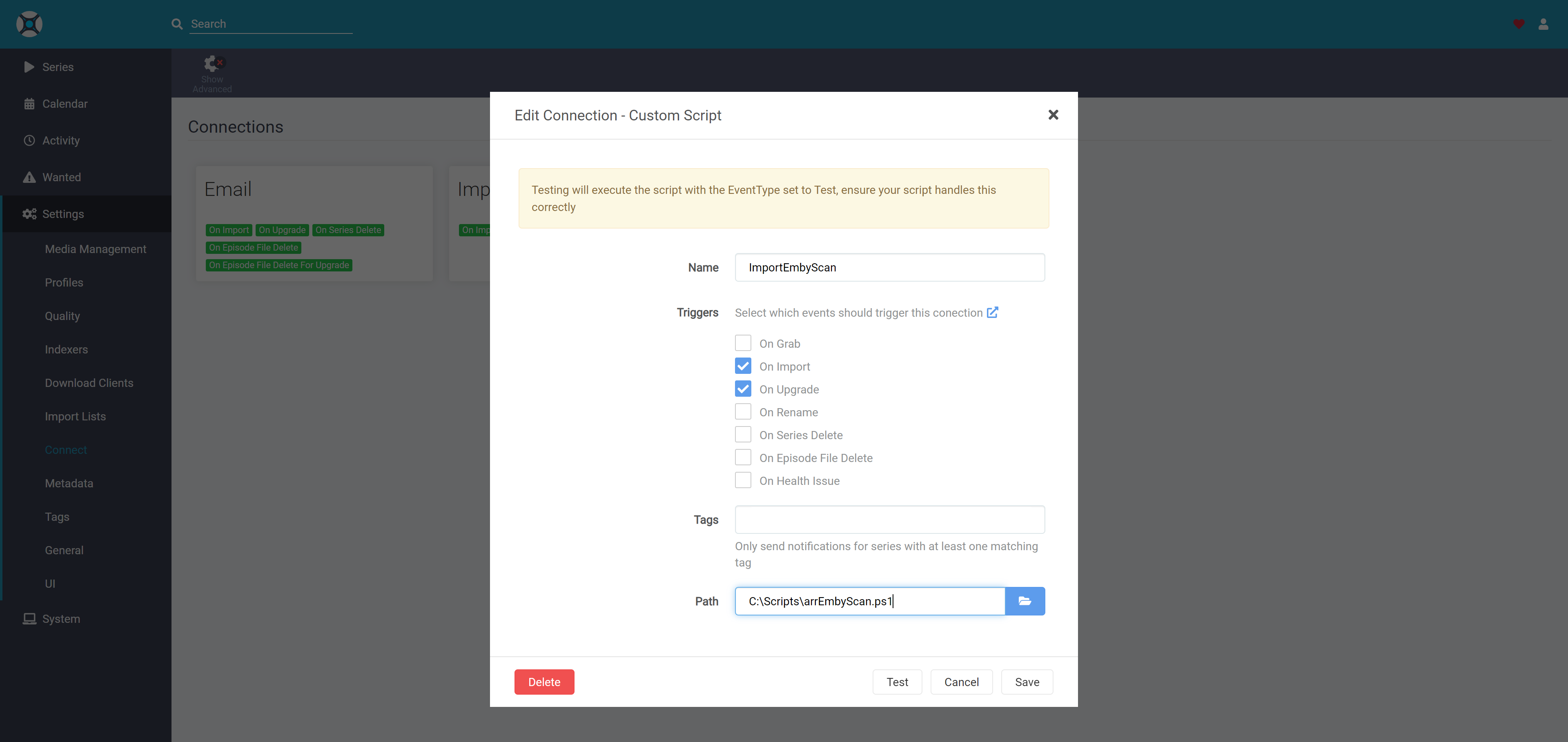Enable the On Health Issue checkbox
Screen dimensions: 1568x742
click(743, 480)
